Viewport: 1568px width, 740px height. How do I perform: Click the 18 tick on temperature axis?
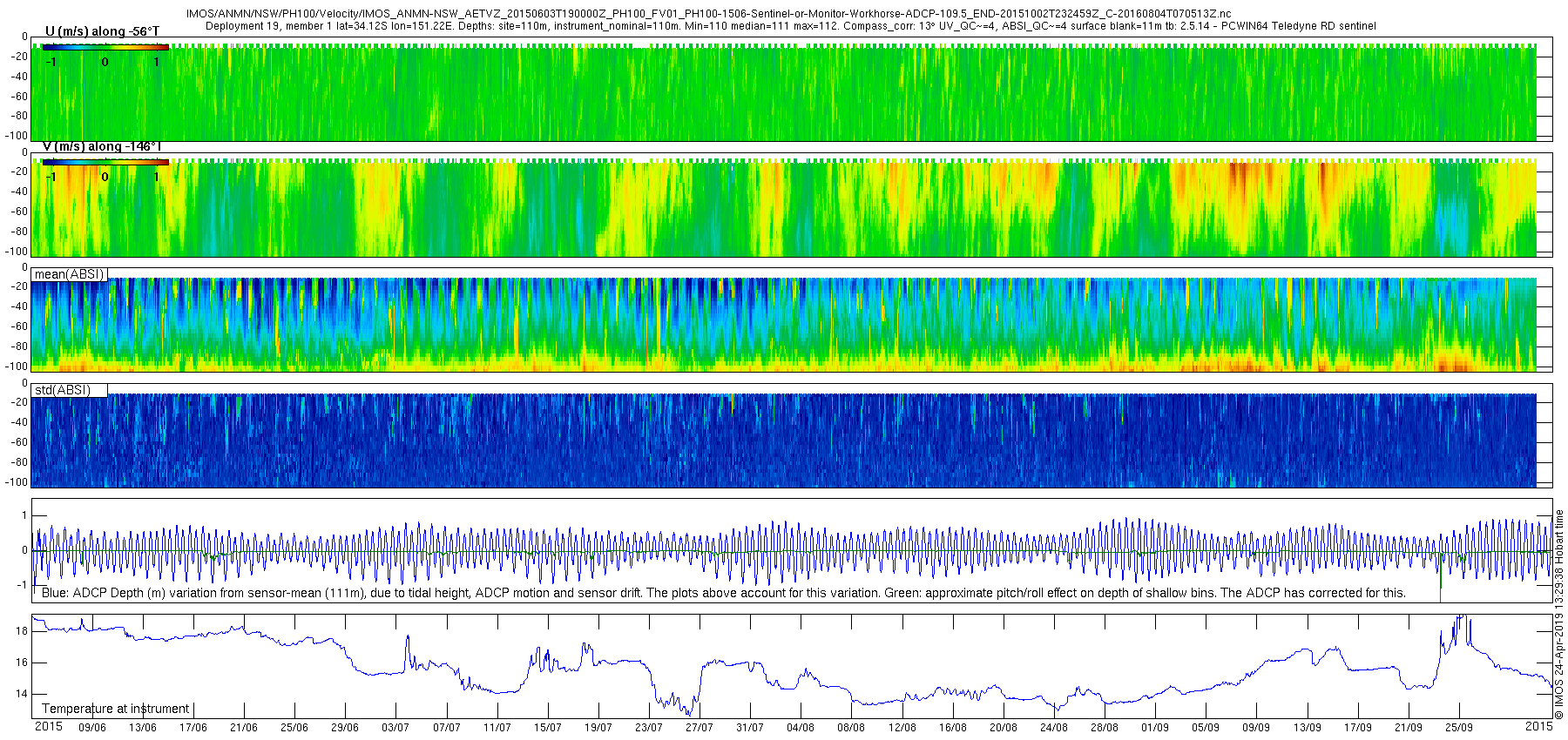22,631
